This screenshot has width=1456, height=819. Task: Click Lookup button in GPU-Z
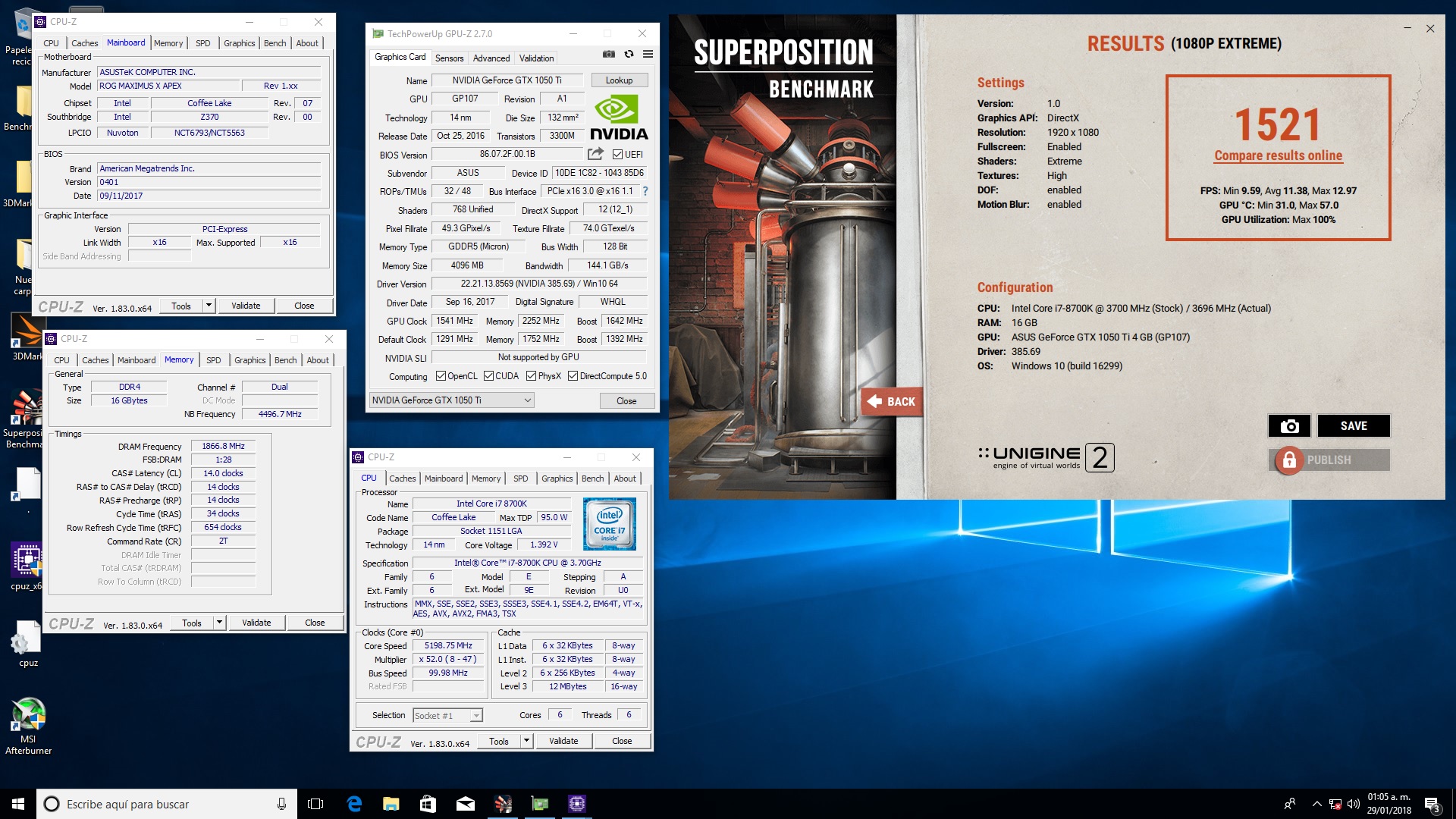click(x=619, y=80)
